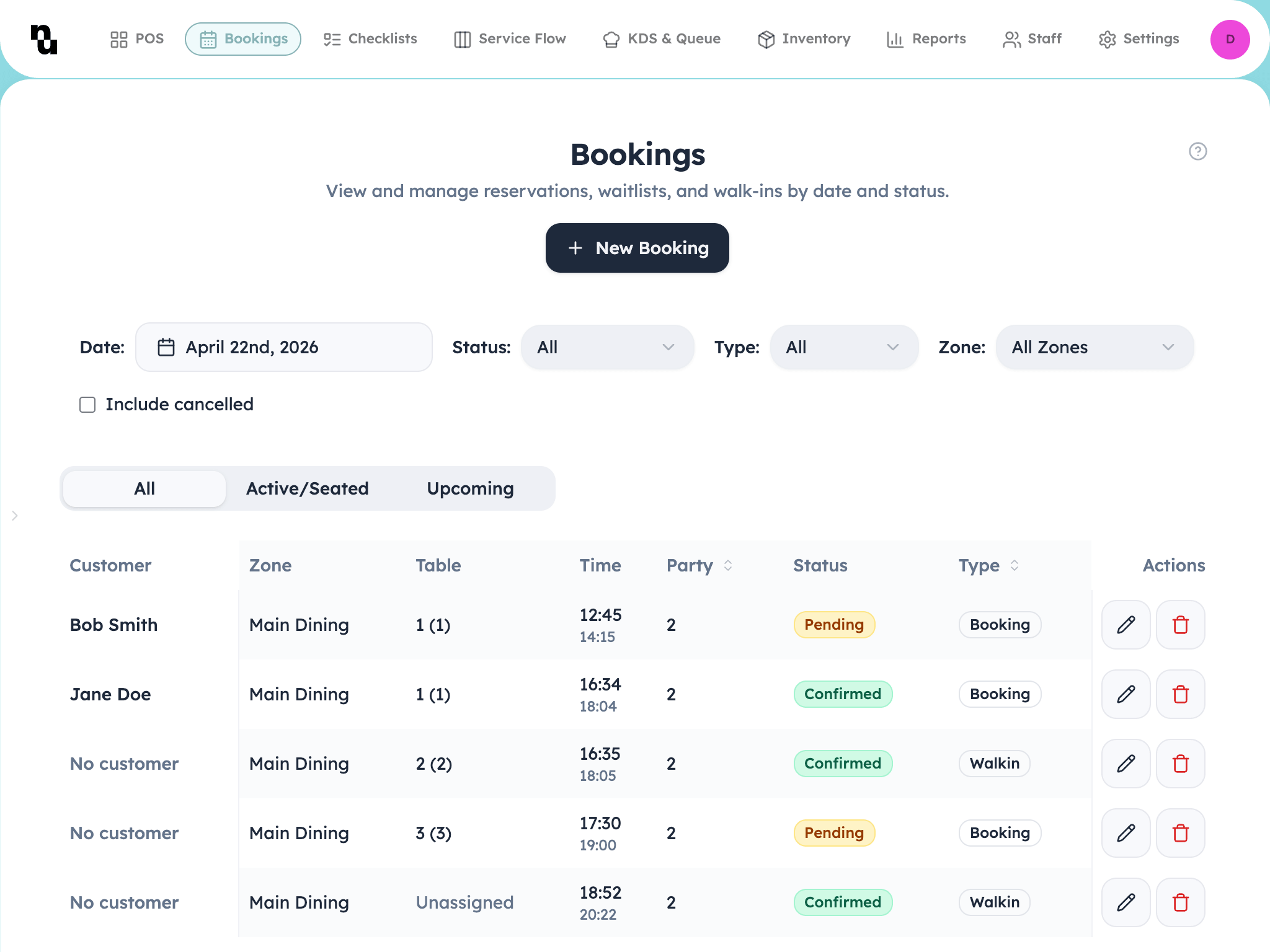Screen dimensions: 1270x952
Task: Open the Zone filter dropdown
Action: click(1095, 347)
